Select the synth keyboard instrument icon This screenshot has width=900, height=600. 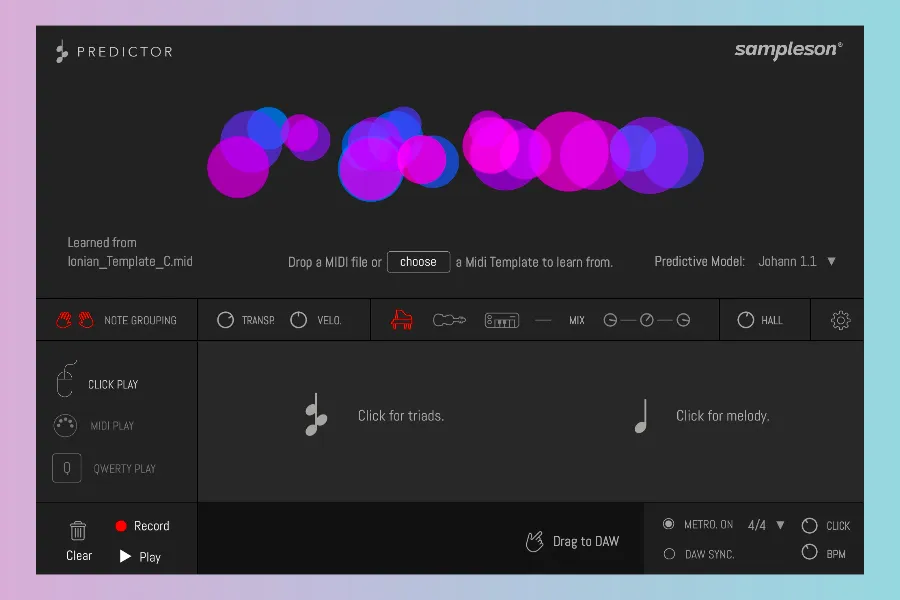502,320
